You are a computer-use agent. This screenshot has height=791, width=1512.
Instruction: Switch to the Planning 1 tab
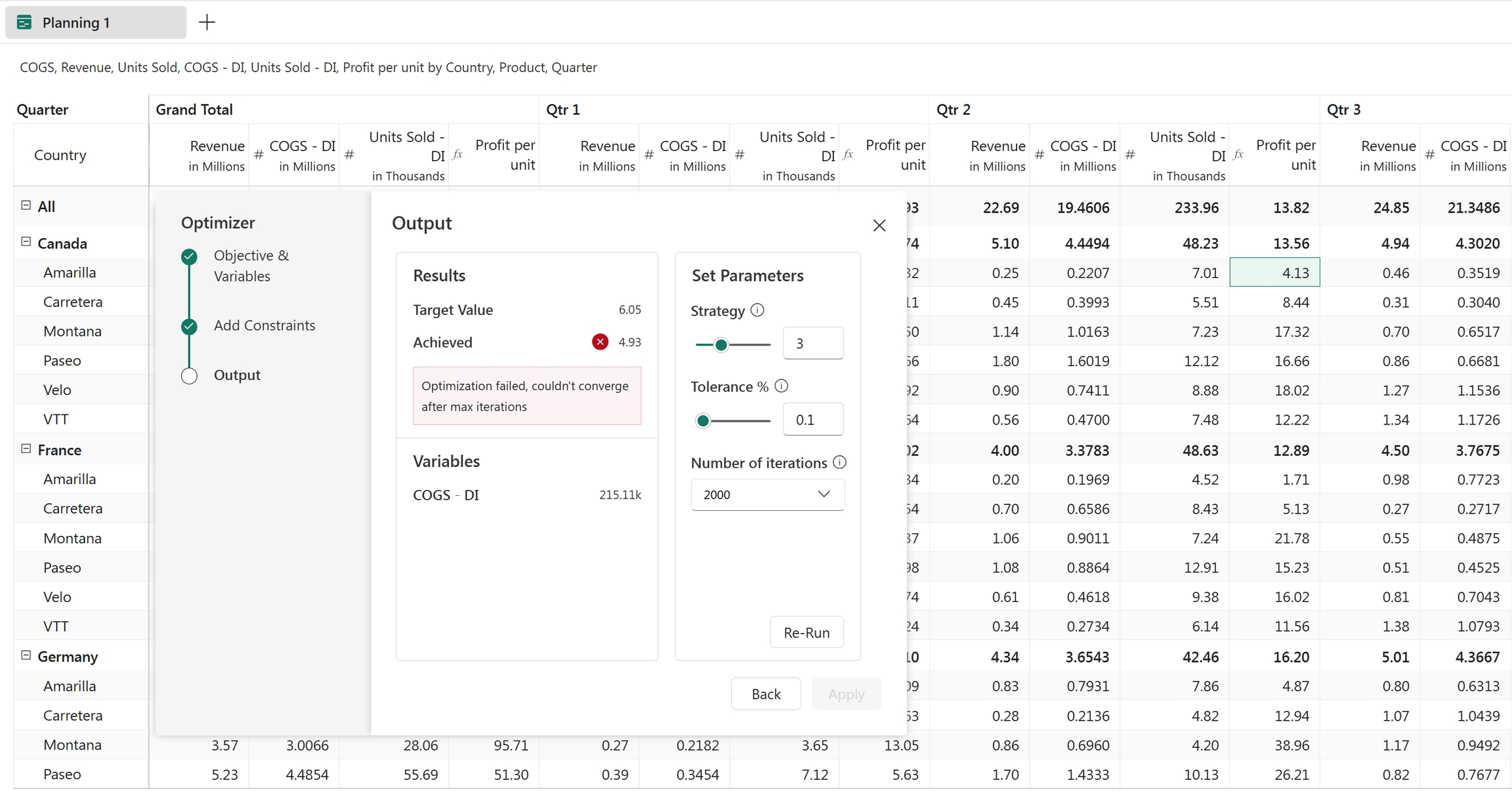pyautogui.click(x=96, y=23)
